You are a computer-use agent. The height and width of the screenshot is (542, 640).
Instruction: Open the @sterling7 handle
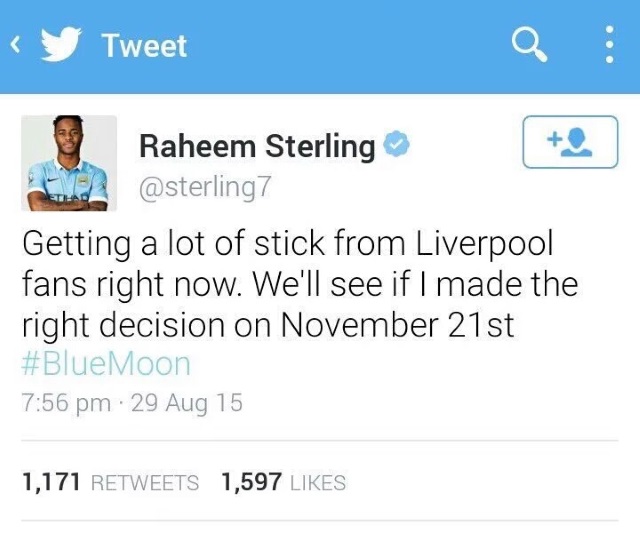(205, 187)
